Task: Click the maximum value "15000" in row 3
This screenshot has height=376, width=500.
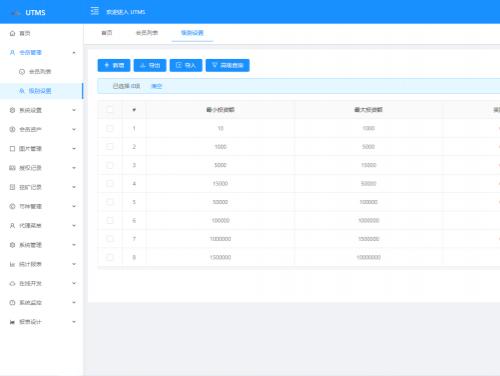Action: [x=369, y=165]
